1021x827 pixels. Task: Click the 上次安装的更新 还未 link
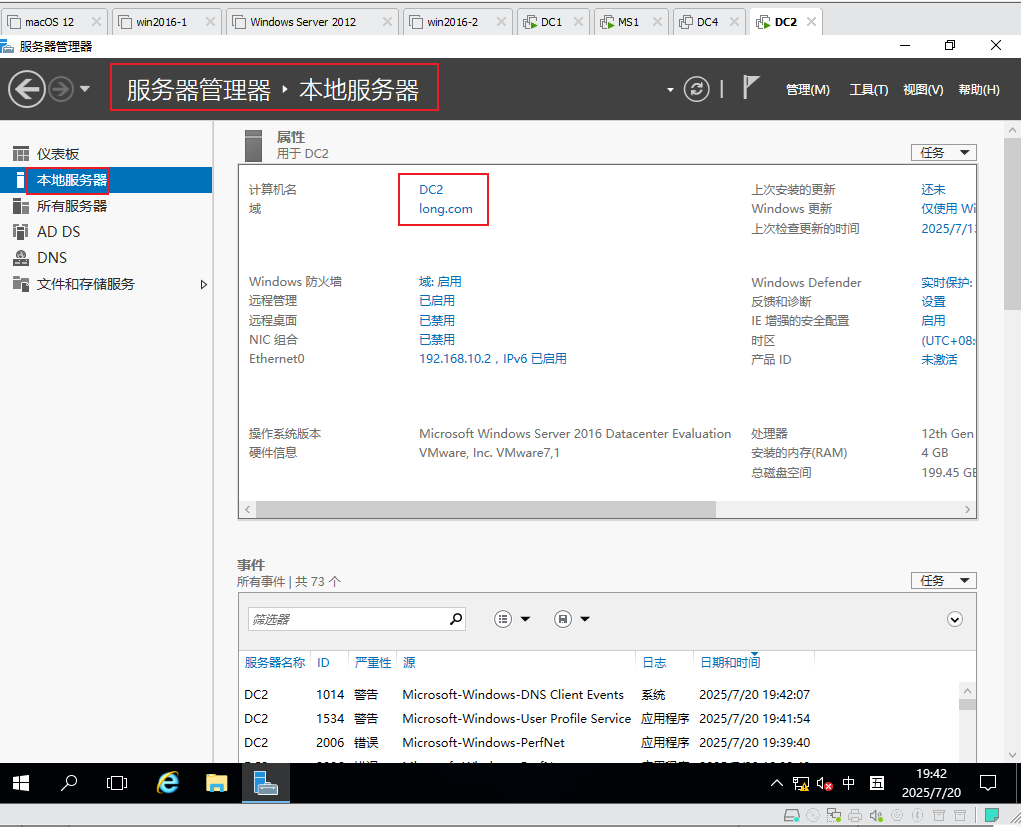[933, 189]
